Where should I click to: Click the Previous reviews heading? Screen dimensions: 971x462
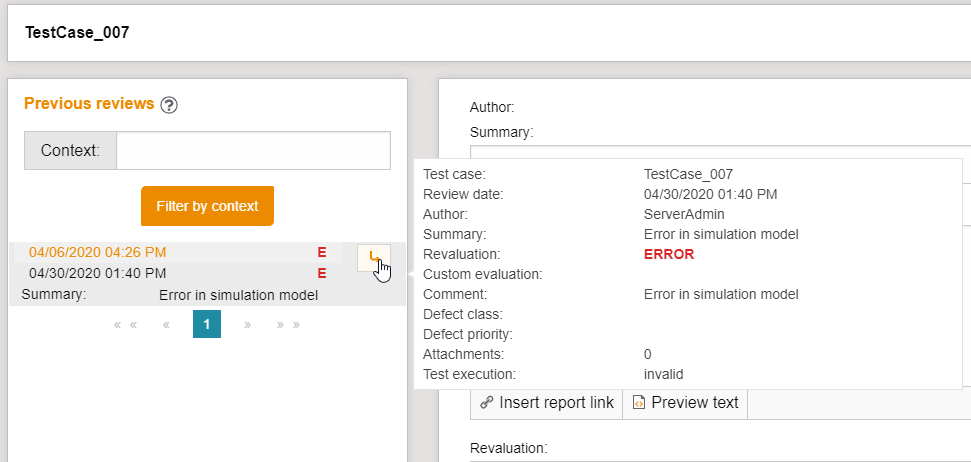click(89, 104)
